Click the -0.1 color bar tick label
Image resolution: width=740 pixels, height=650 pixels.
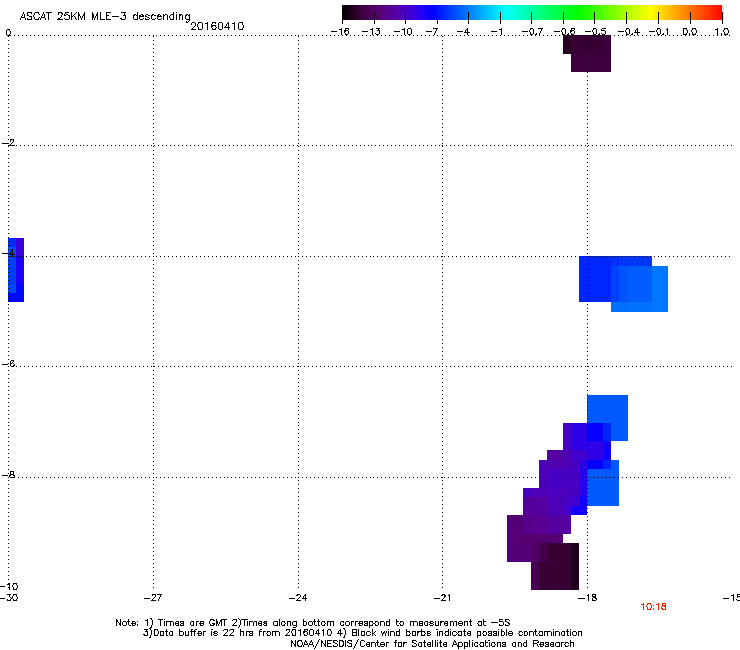(659, 32)
